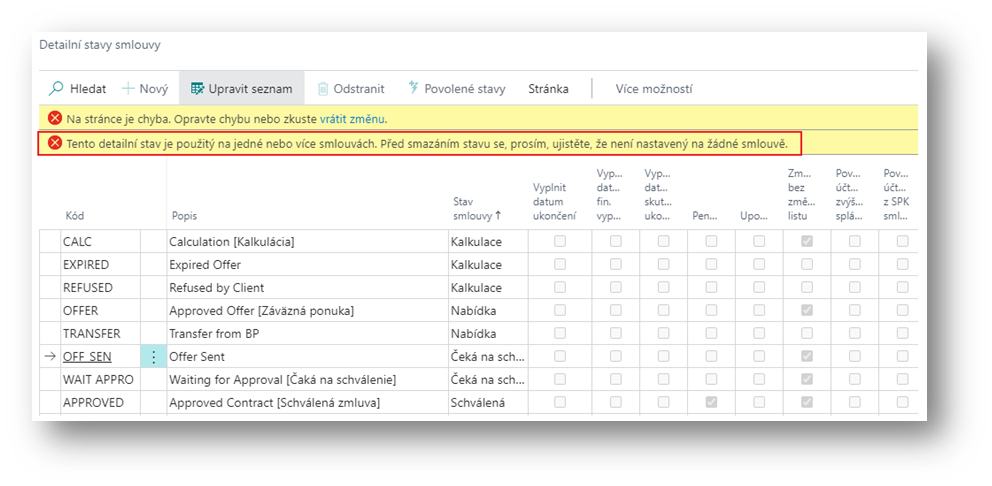Click the OFF_SEN code cell
Viewport: 992px width, 486px height.
pyautogui.click(x=88, y=357)
